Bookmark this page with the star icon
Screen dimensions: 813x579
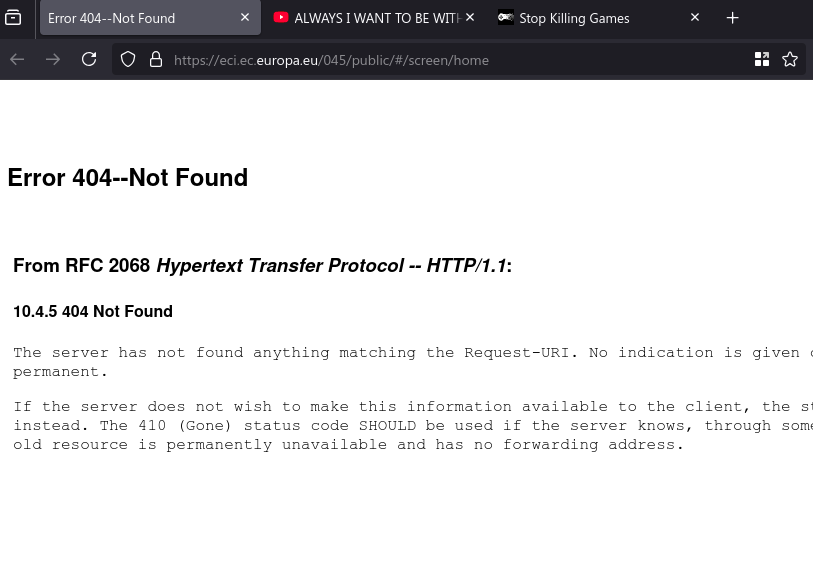point(790,60)
